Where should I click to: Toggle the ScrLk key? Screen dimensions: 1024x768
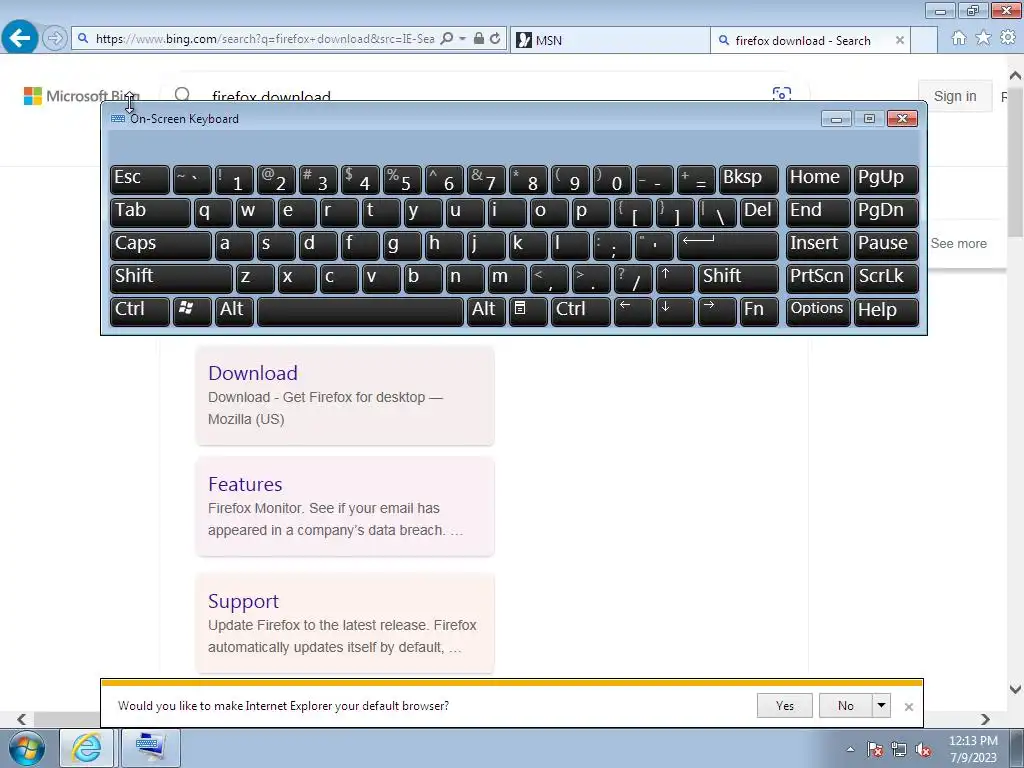tap(886, 277)
